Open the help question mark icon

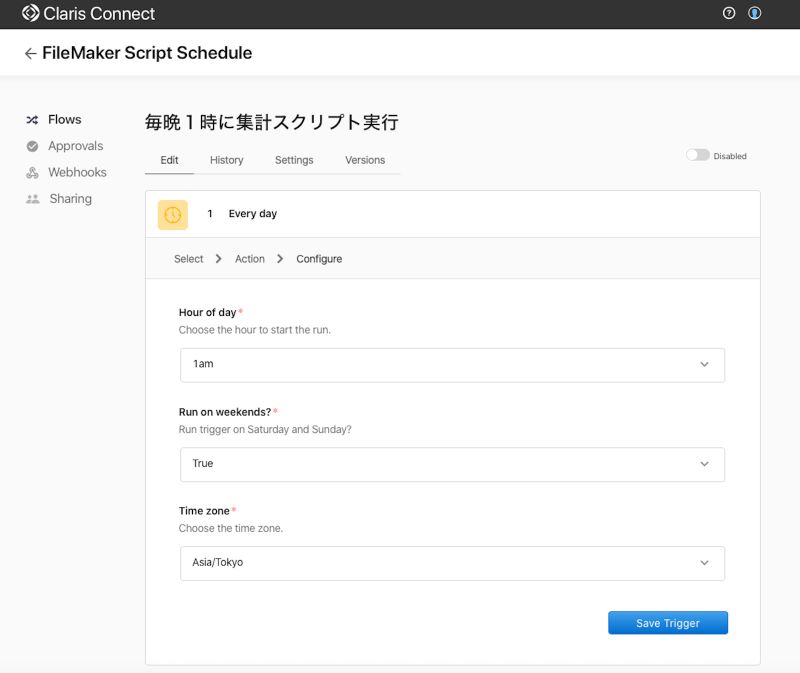[x=729, y=13]
